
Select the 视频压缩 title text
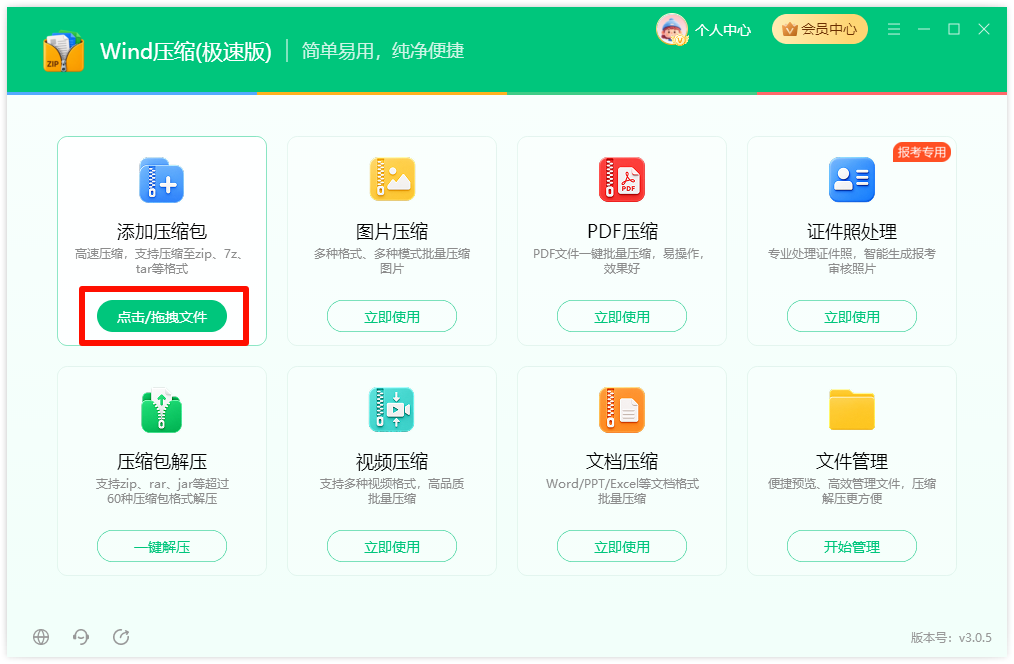pos(392,462)
